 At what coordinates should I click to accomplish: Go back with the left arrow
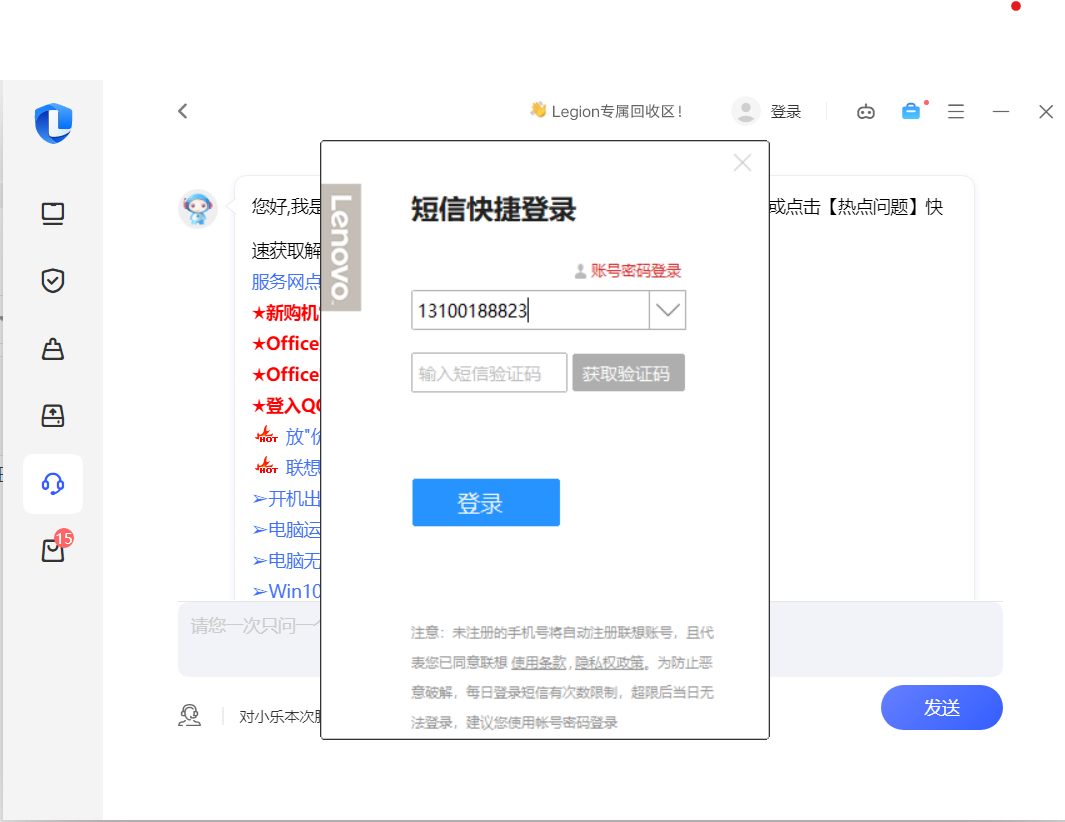tap(183, 111)
